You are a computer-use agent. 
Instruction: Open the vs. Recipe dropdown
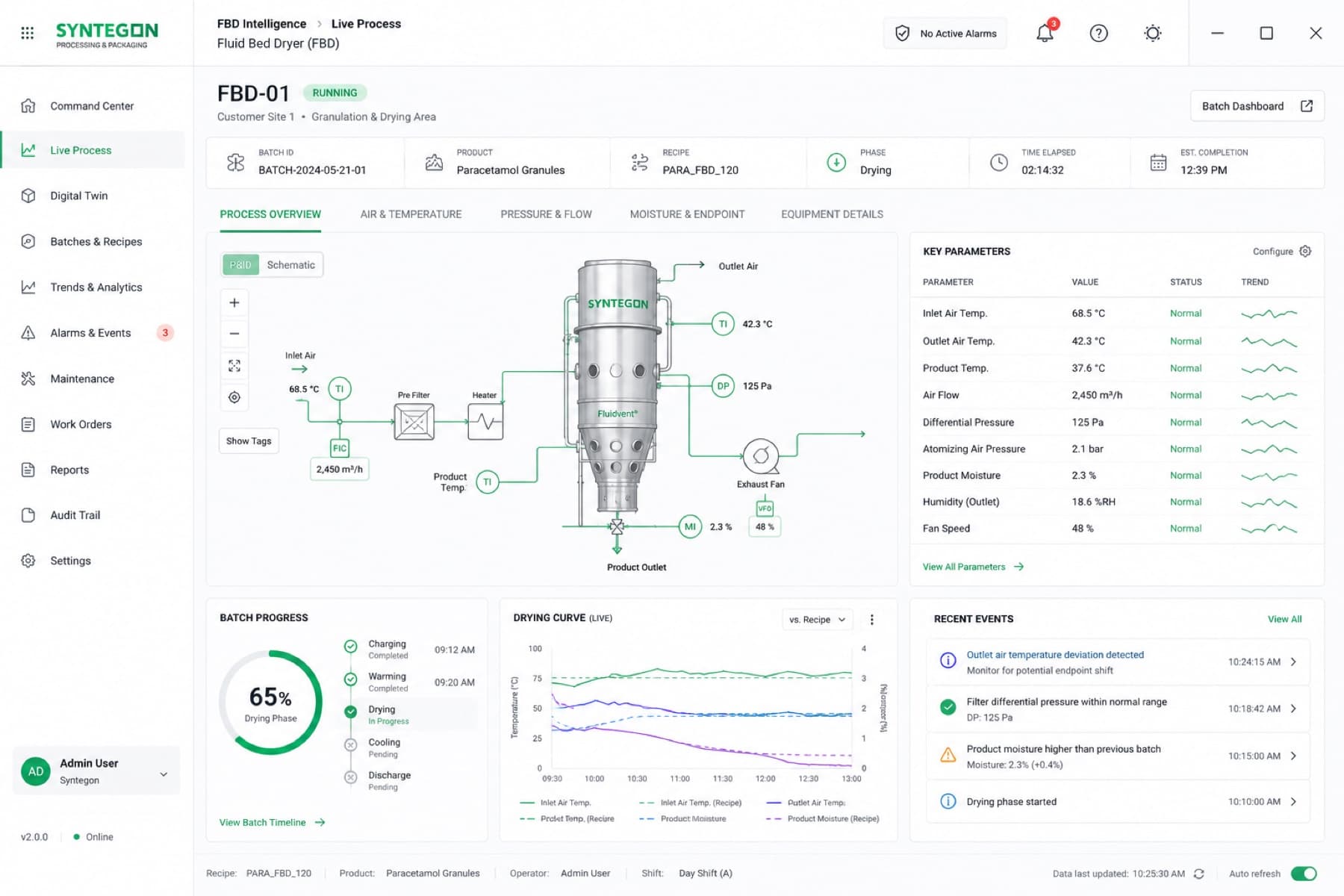point(817,619)
